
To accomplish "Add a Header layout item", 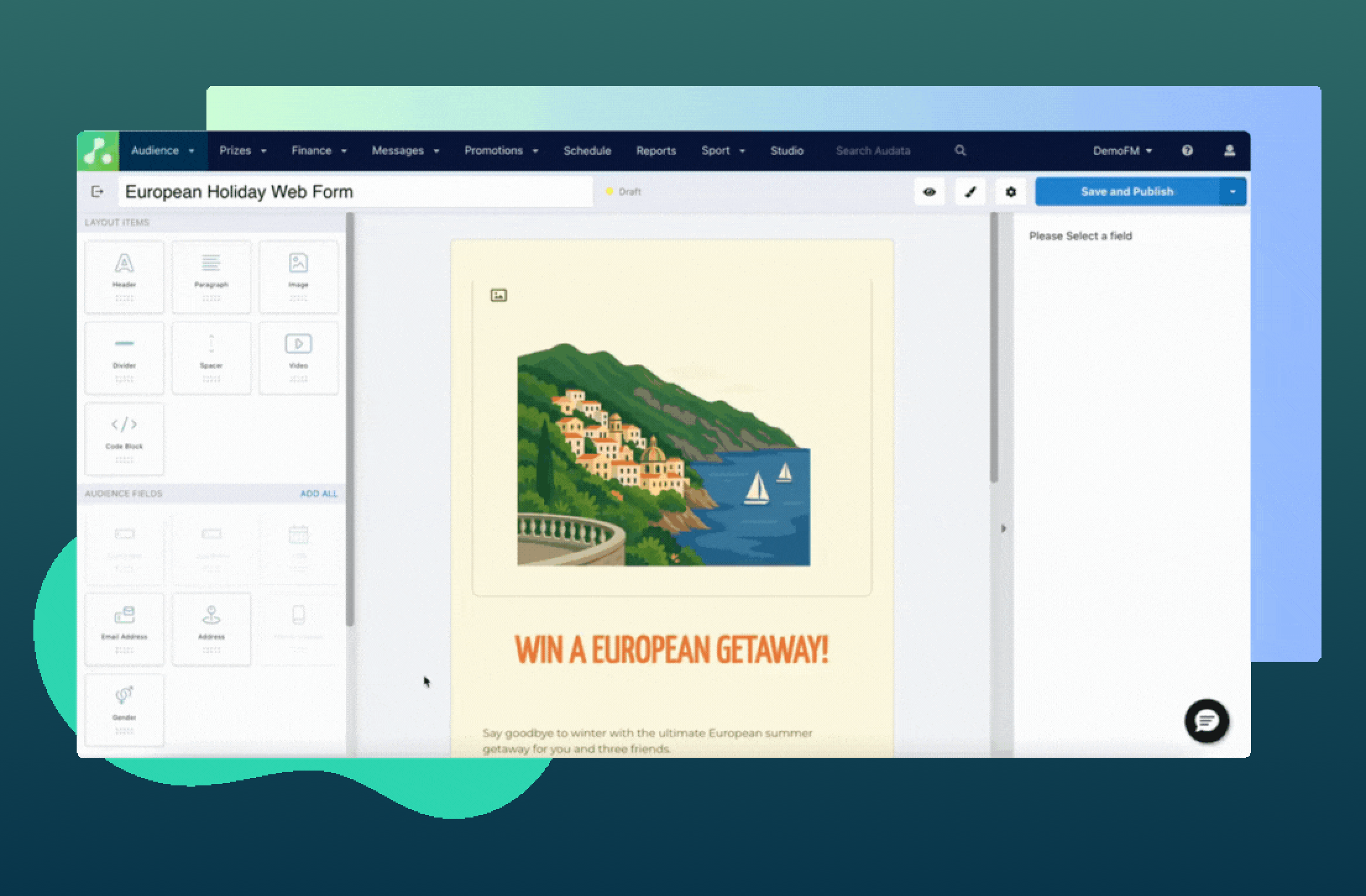I will click(x=124, y=276).
